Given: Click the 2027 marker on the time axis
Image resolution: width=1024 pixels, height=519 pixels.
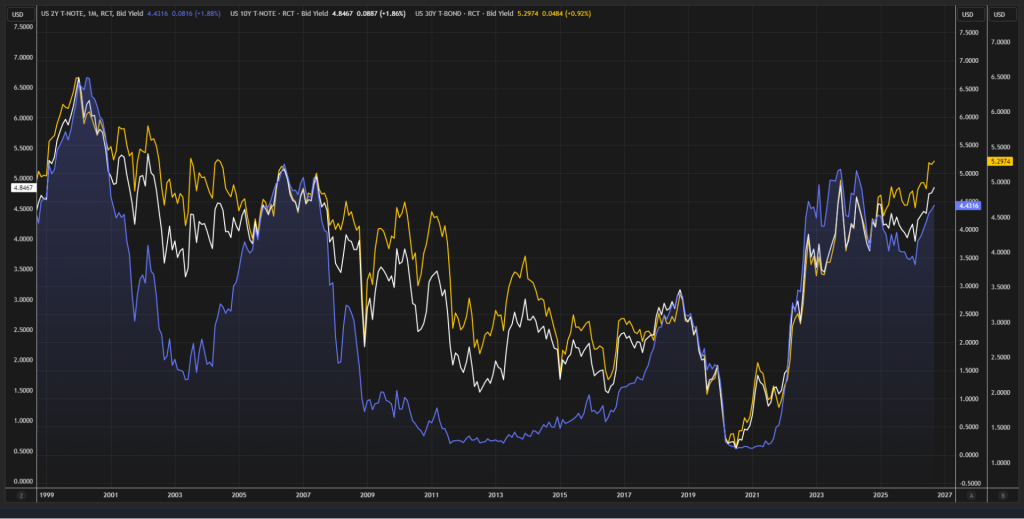Looking at the screenshot, I should tap(944, 495).
